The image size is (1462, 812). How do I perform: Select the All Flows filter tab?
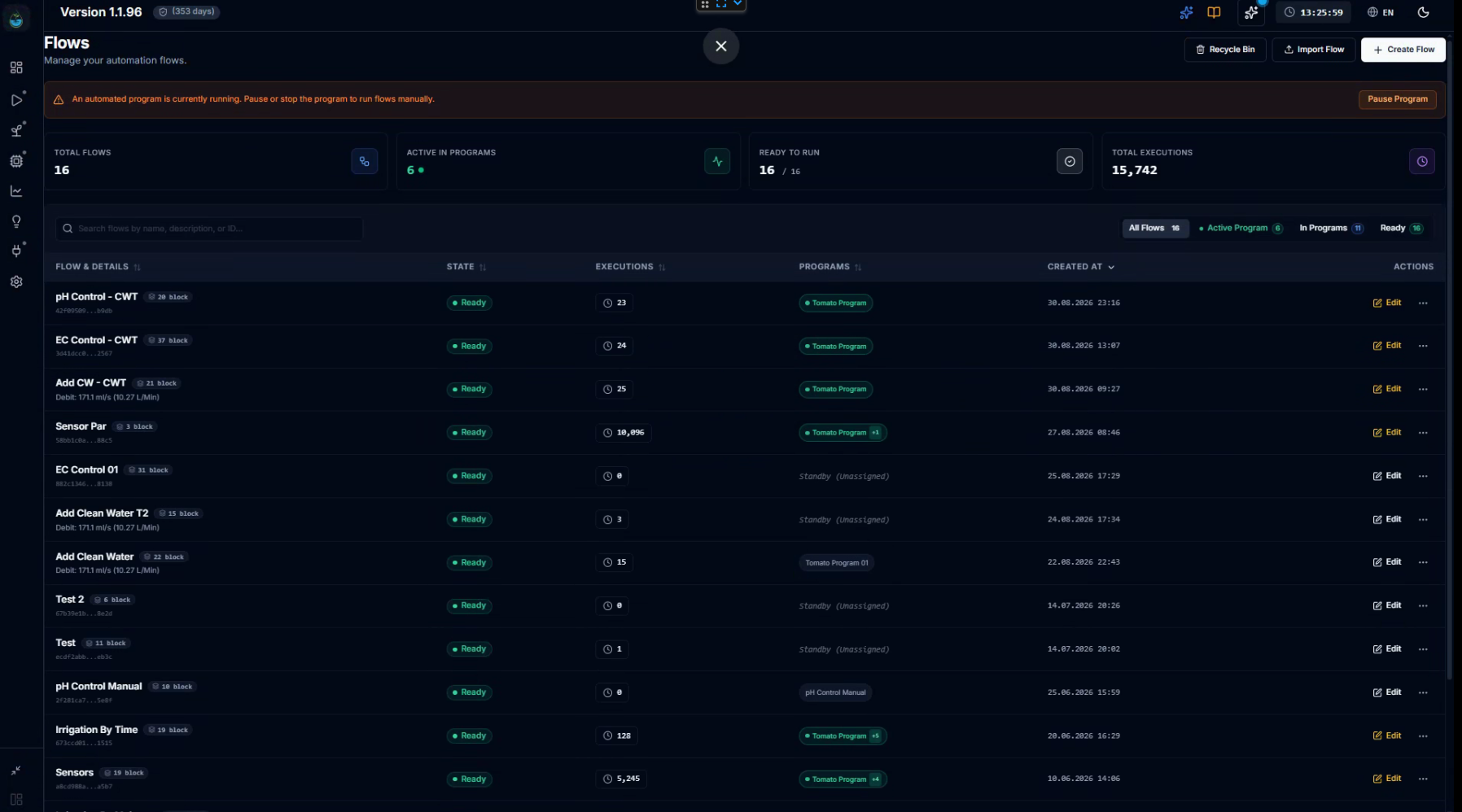coord(1155,229)
